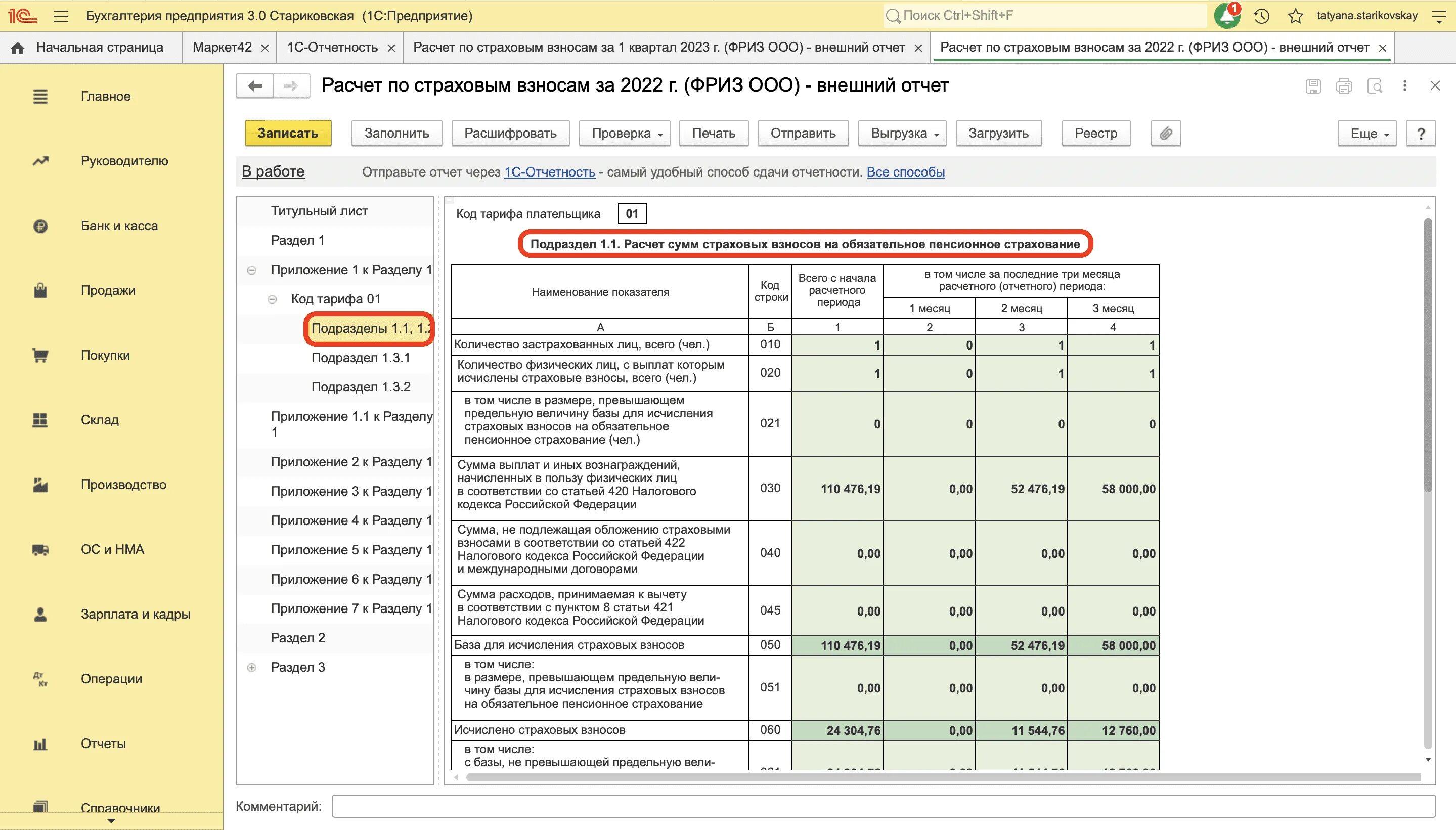
Task: Click the Записать button
Action: tap(288, 134)
